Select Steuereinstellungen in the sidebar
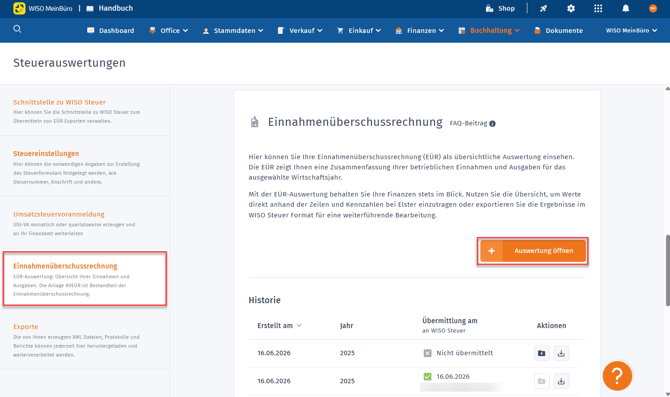Image resolution: width=670 pixels, height=397 pixels. point(85,167)
